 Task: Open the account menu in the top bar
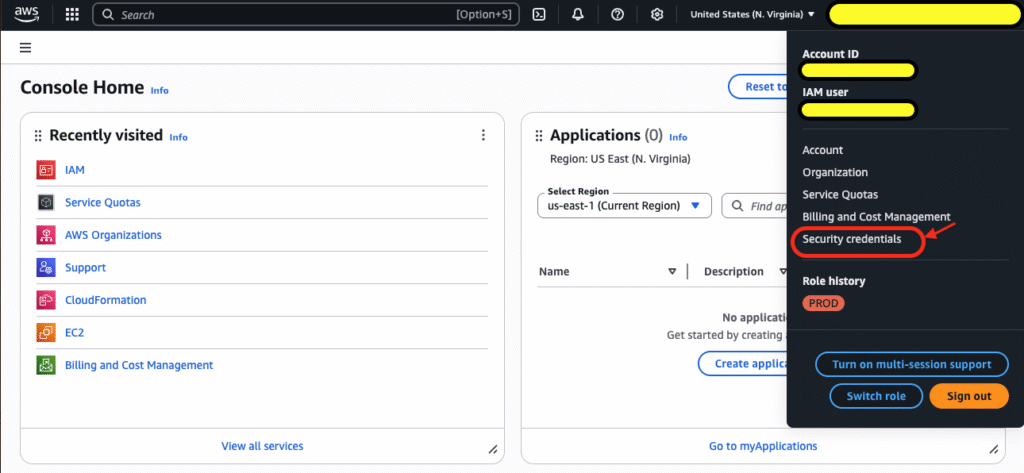coord(923,14)
